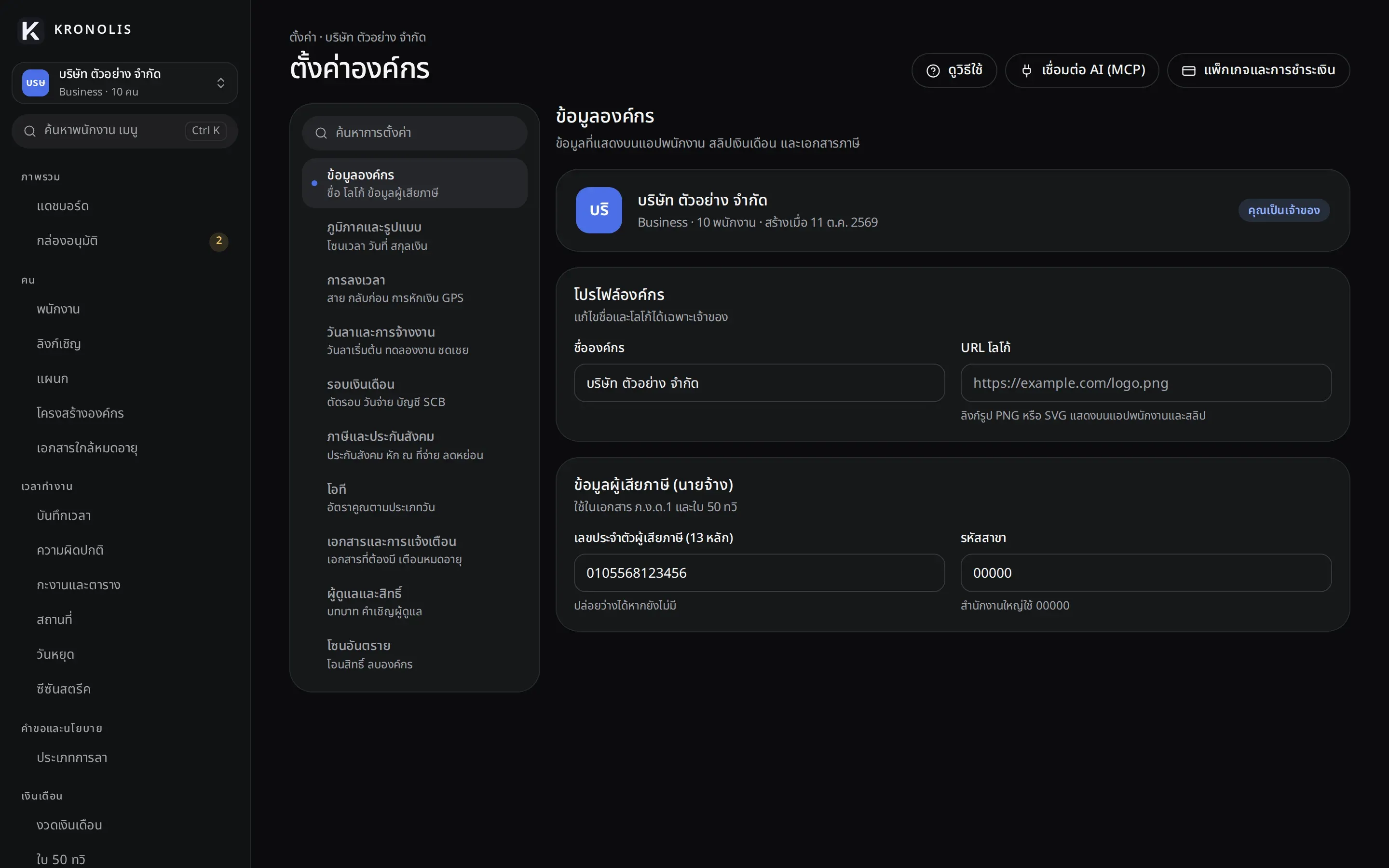
Task: Click the help circle icon beside ดูวิธีใช้
Action: pyautogui.click(x=933, y=70)
